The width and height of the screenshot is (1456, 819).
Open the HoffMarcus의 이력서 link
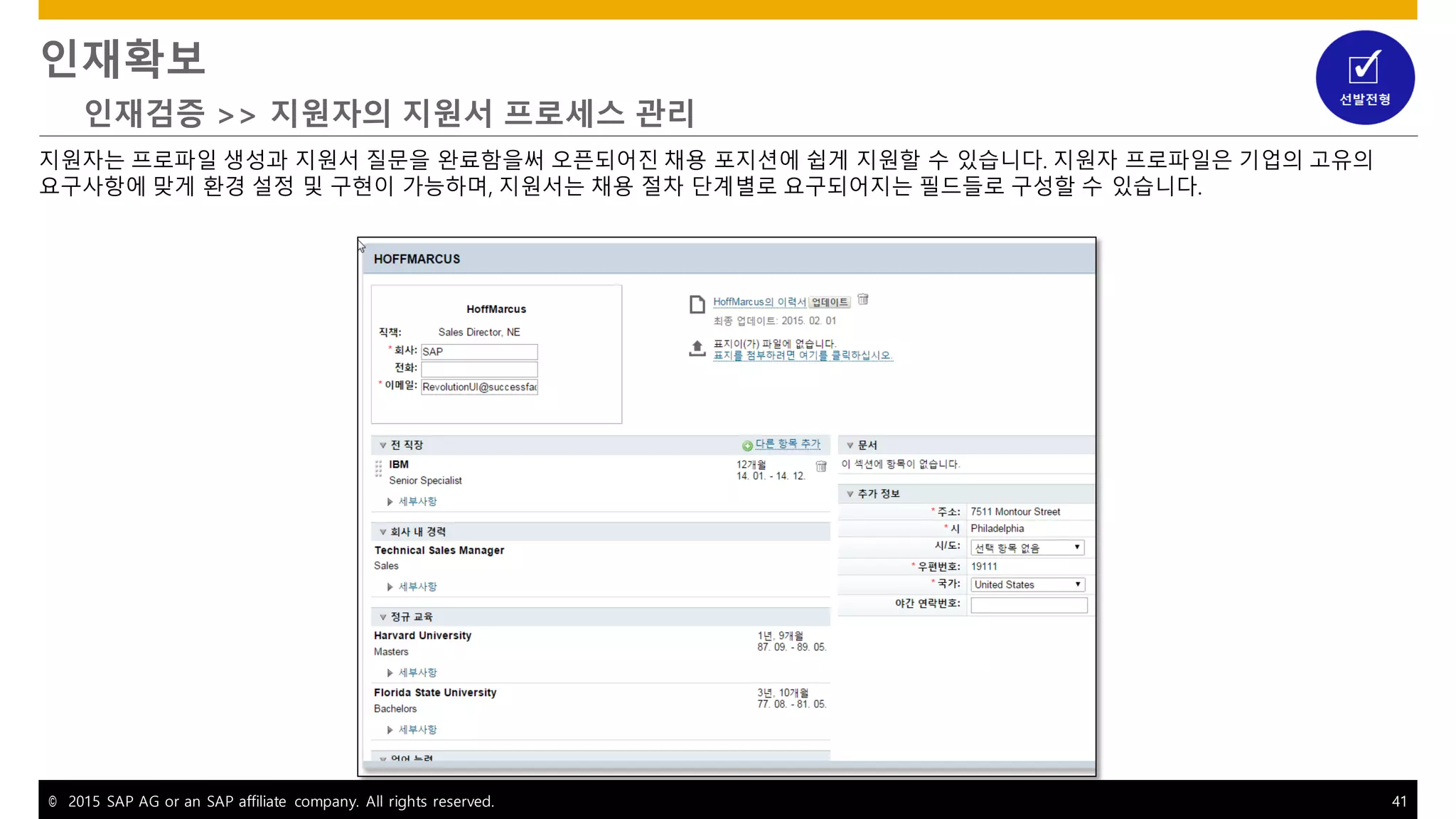click(759, 302)
